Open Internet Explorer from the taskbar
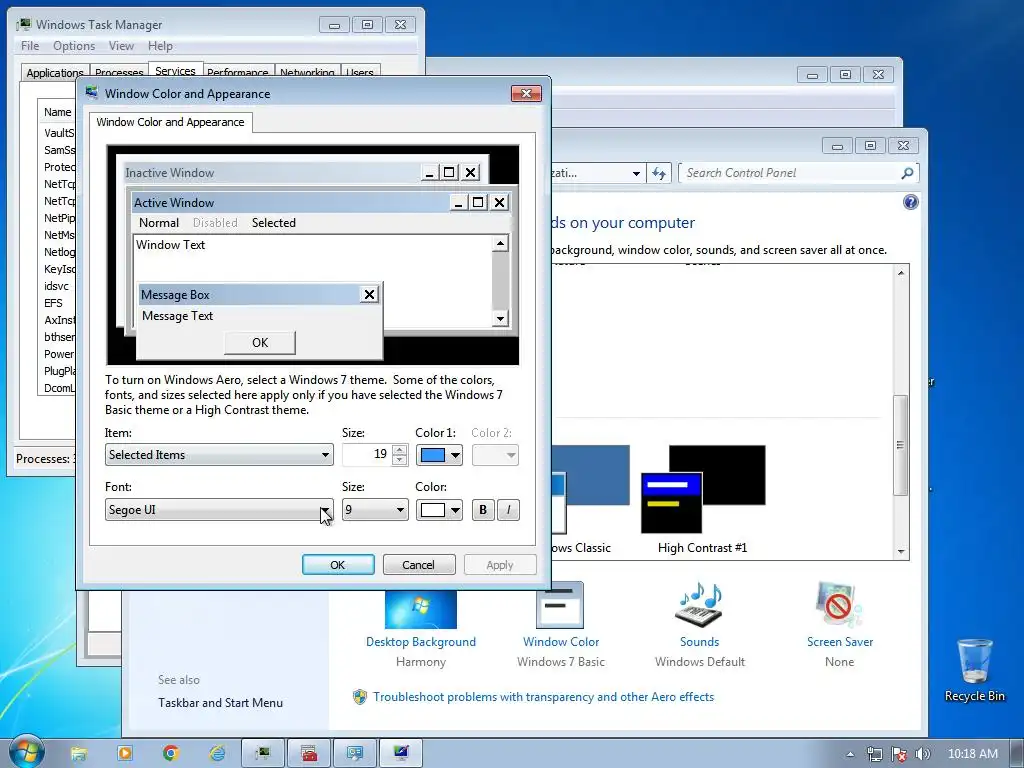The height and width of the screenshot is (768, 1024). (217, 754)
